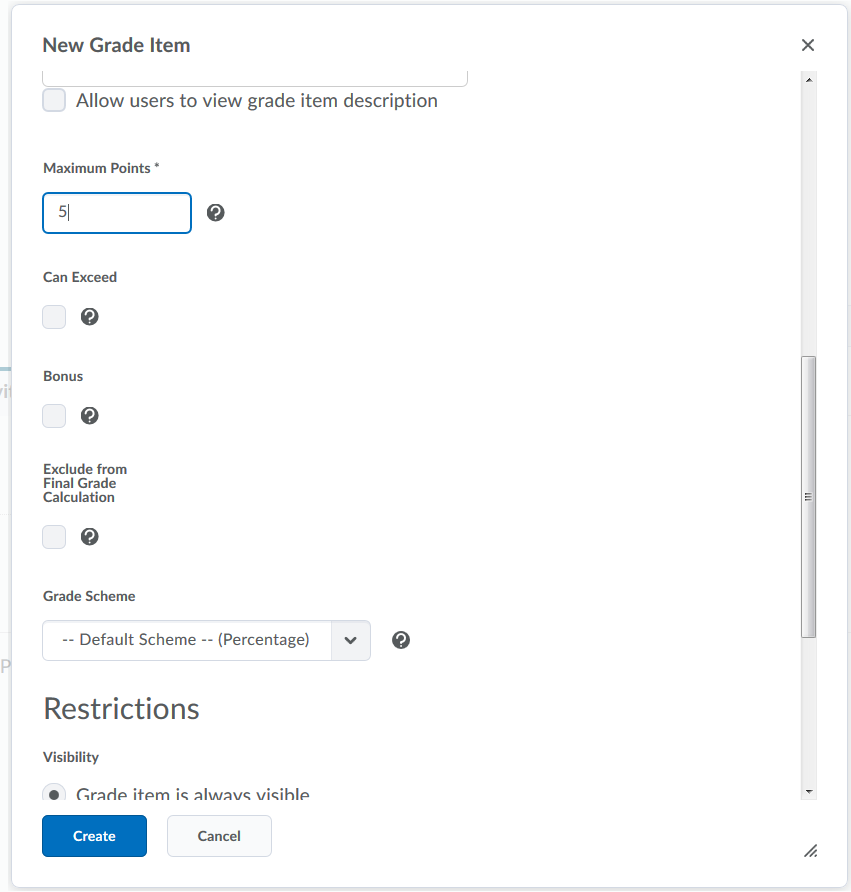This screenshot has width=851, height=892.
Task: Cancel creating the grade item
Action: (x=219, y=835)
